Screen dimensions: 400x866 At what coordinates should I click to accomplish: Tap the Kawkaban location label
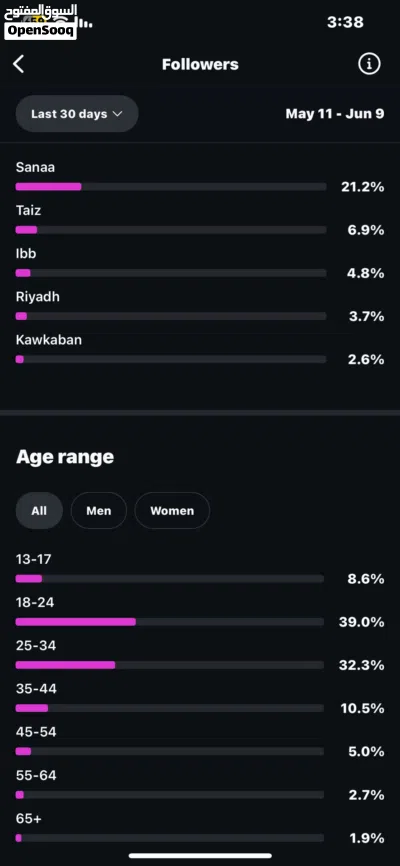49,340
